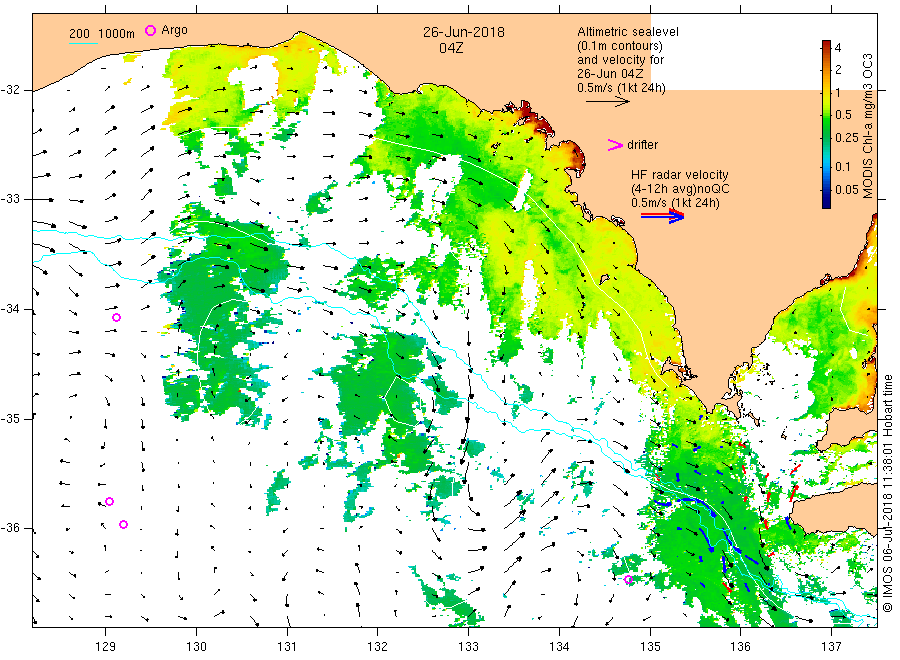Click the IMOS copyright timestamp text

tap(887, 494)
